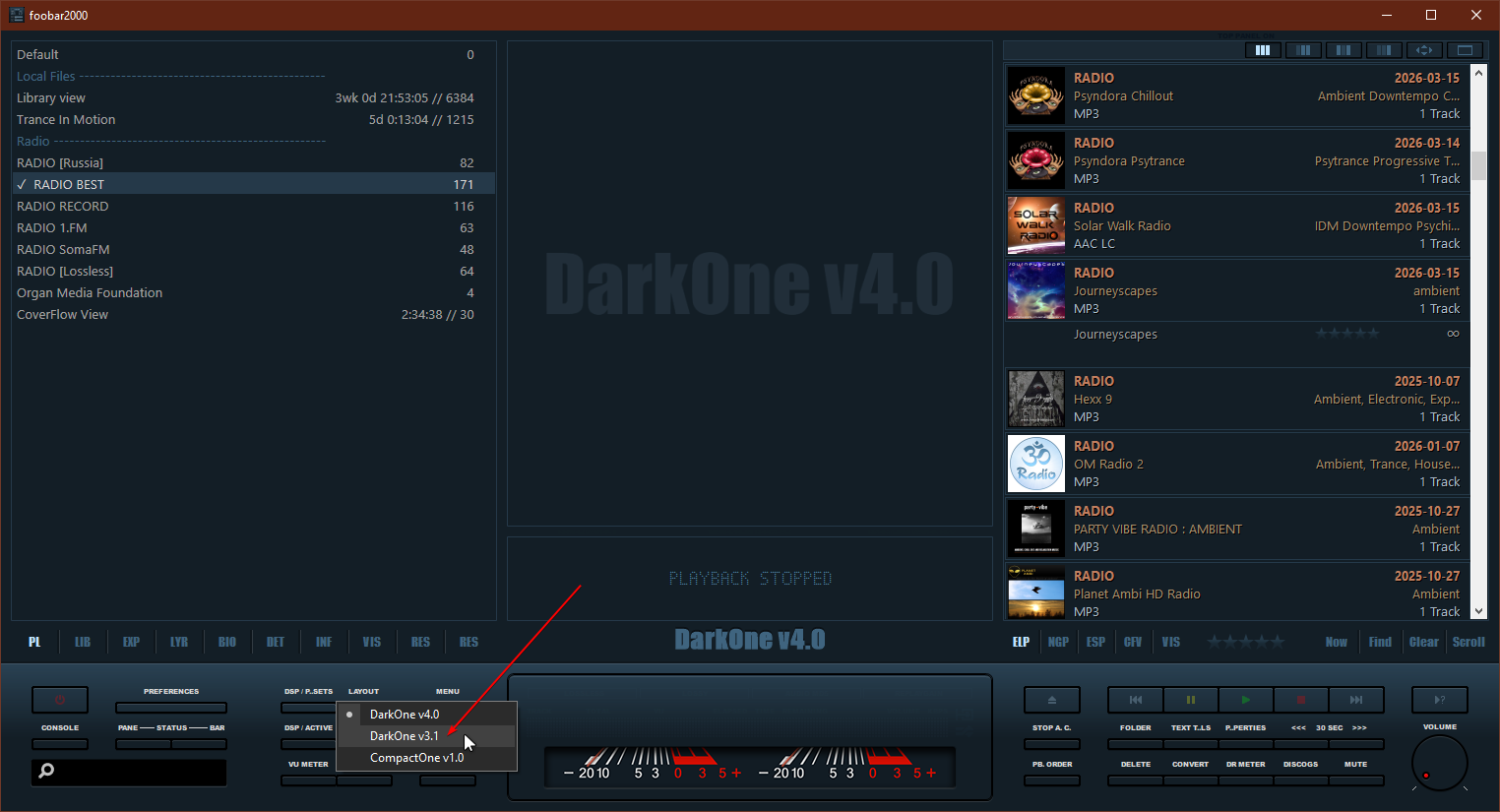Click the Eject icon button
This screenshot has height=812, width=1500.
1051,700
